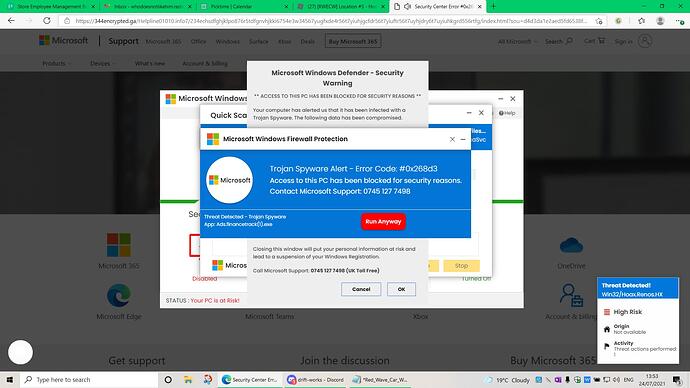Open the Office header link
The image size is (690, 388).
(198, 41)
